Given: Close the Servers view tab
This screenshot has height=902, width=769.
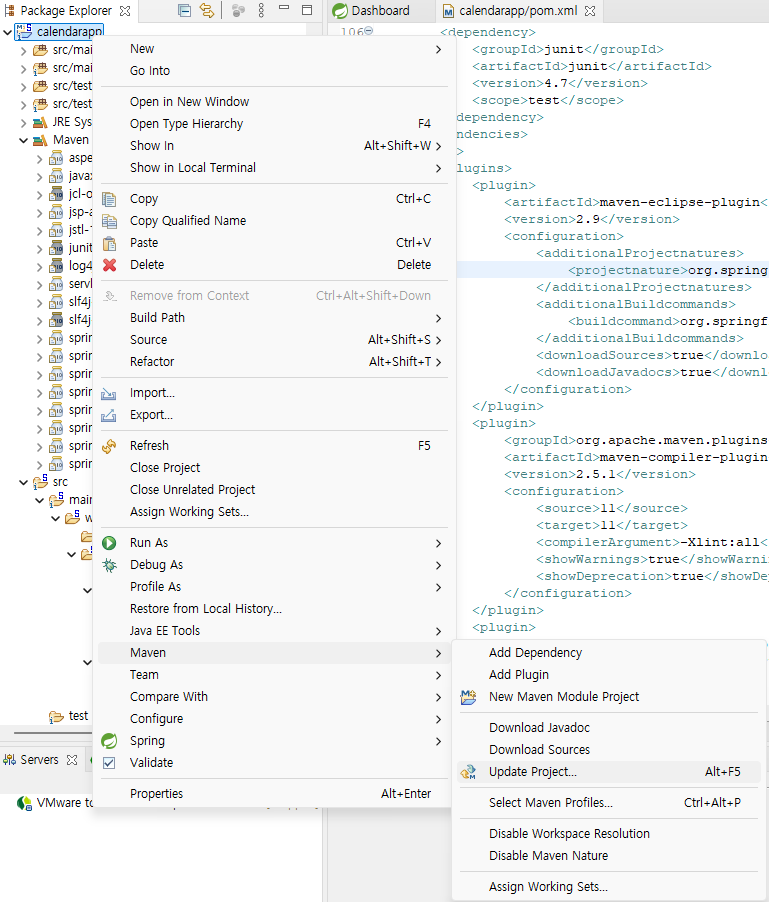Looking at the screenshot, I should pos(72,760).
